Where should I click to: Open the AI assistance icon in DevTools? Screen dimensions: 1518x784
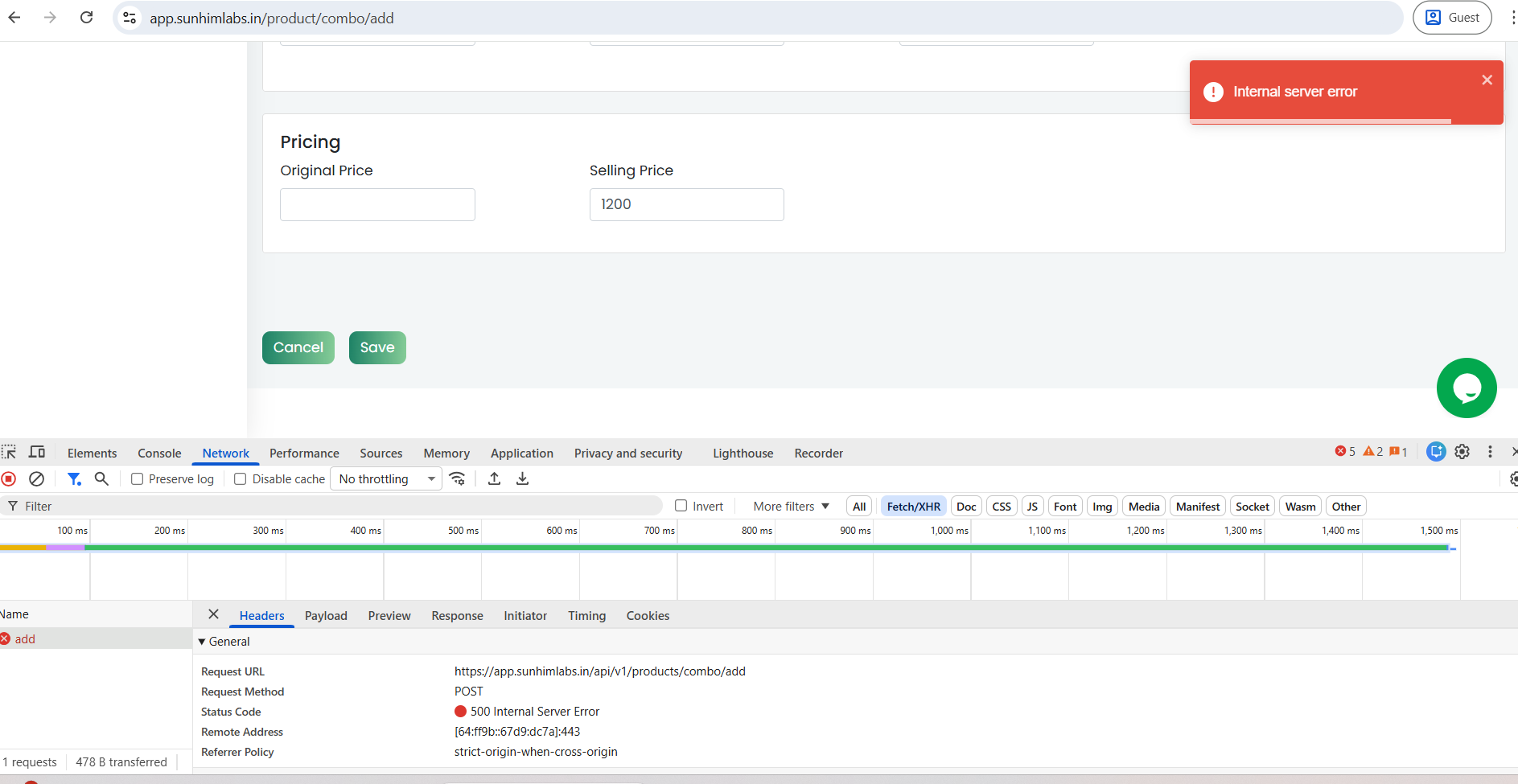(x=1436, y=452)
